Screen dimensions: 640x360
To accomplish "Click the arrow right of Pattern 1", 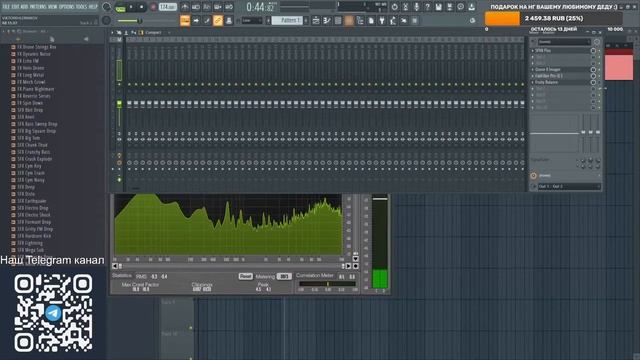I will (x=306, y=20).
